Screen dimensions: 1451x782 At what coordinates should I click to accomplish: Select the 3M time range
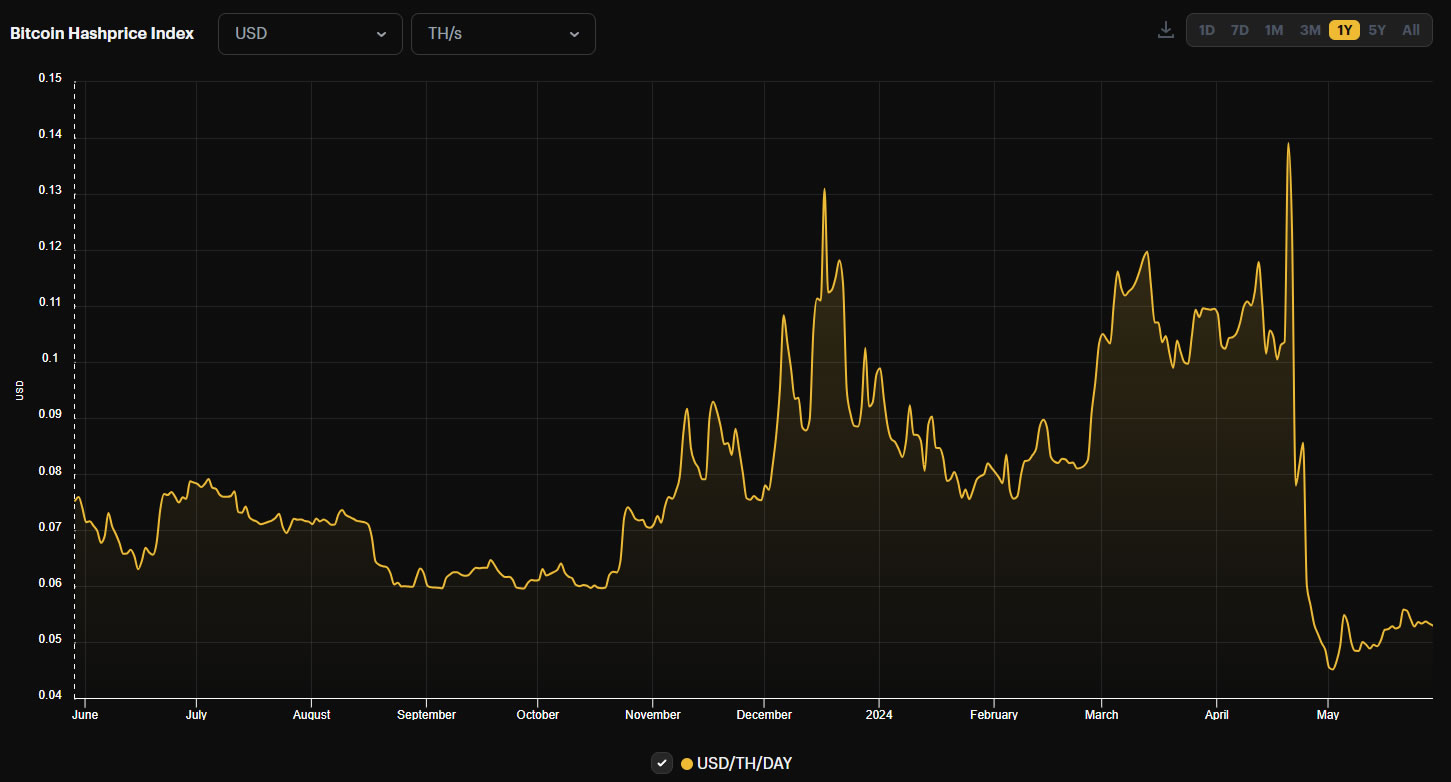point(1310,30)
